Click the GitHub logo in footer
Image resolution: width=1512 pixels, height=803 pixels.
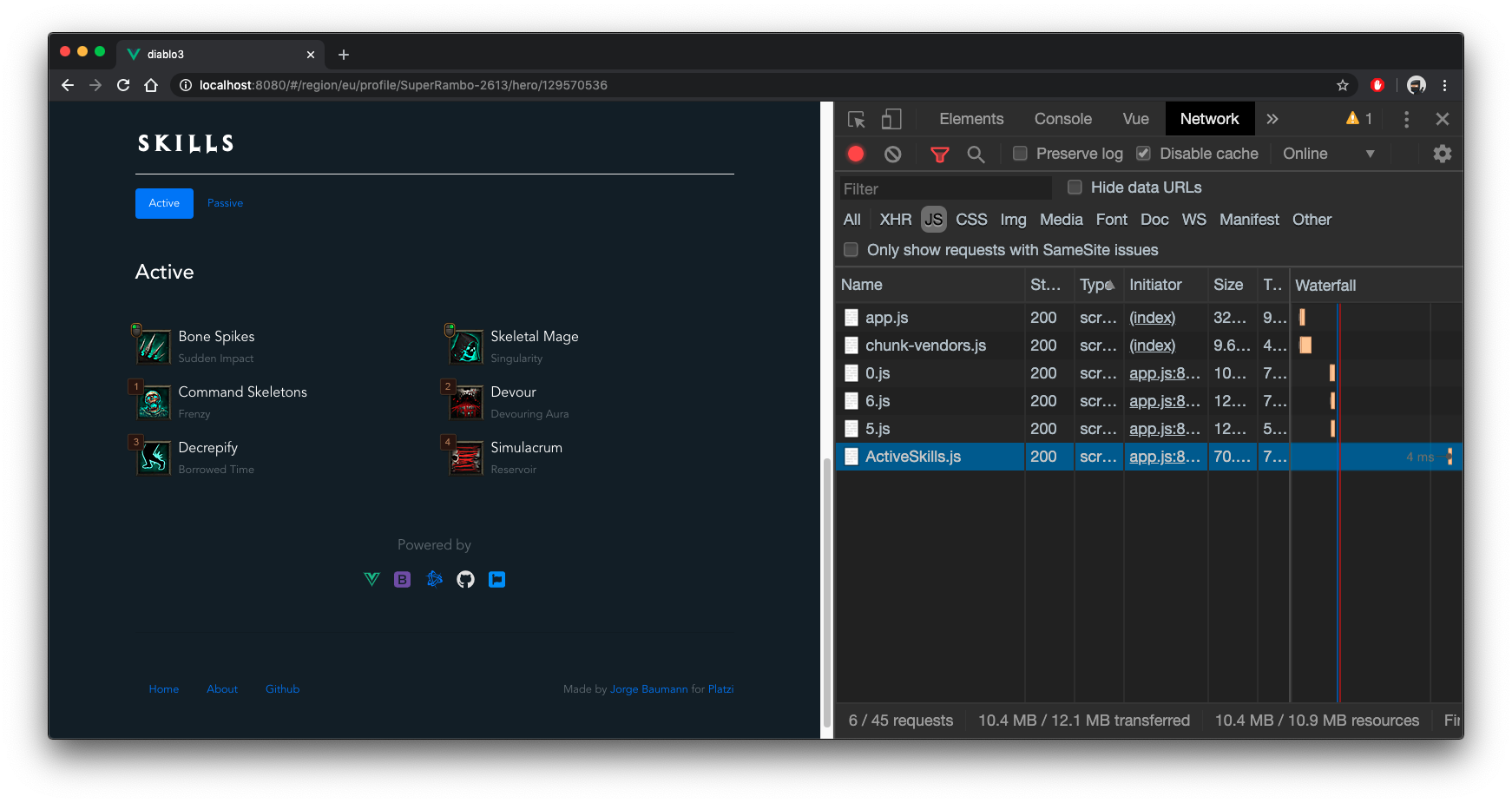coord(465,579)
